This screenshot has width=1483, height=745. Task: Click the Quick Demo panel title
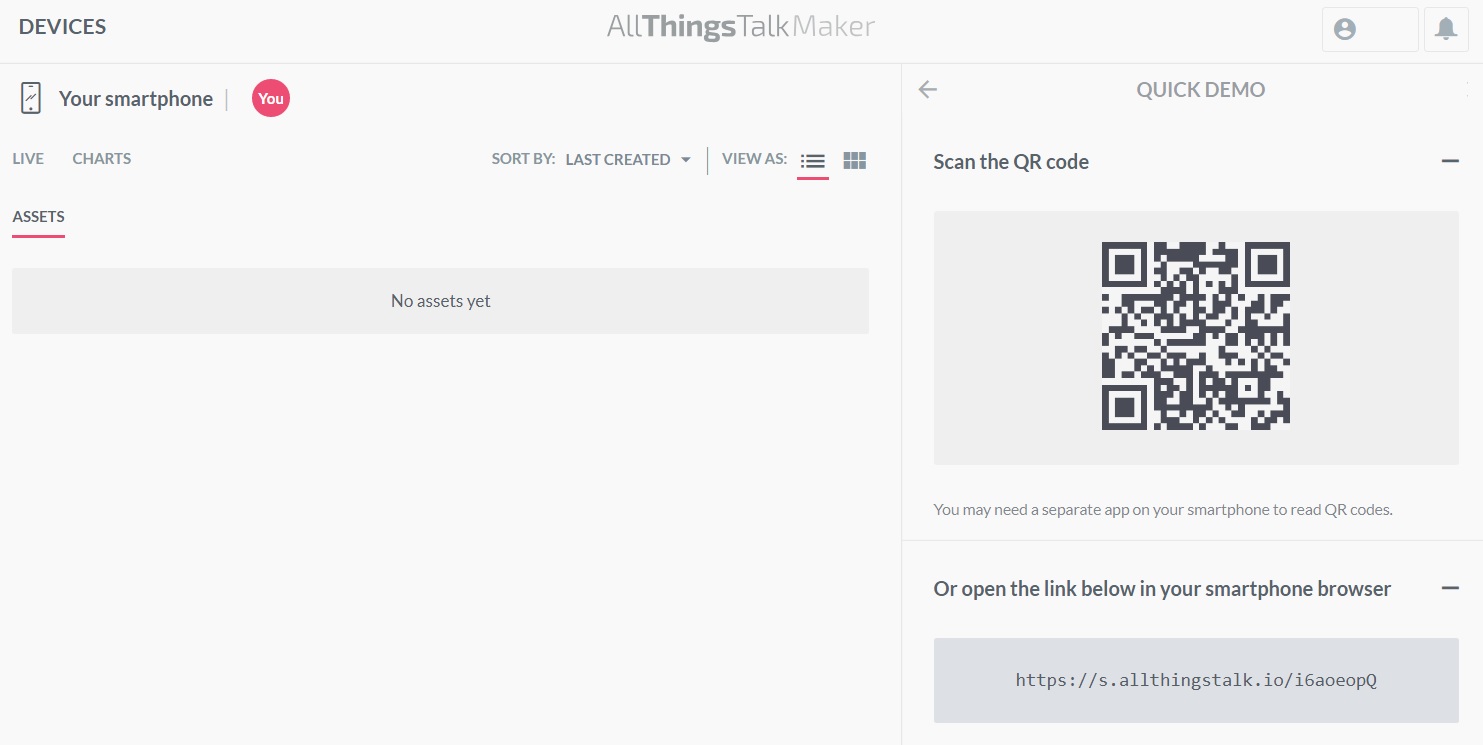click(x=1200, y=89)
